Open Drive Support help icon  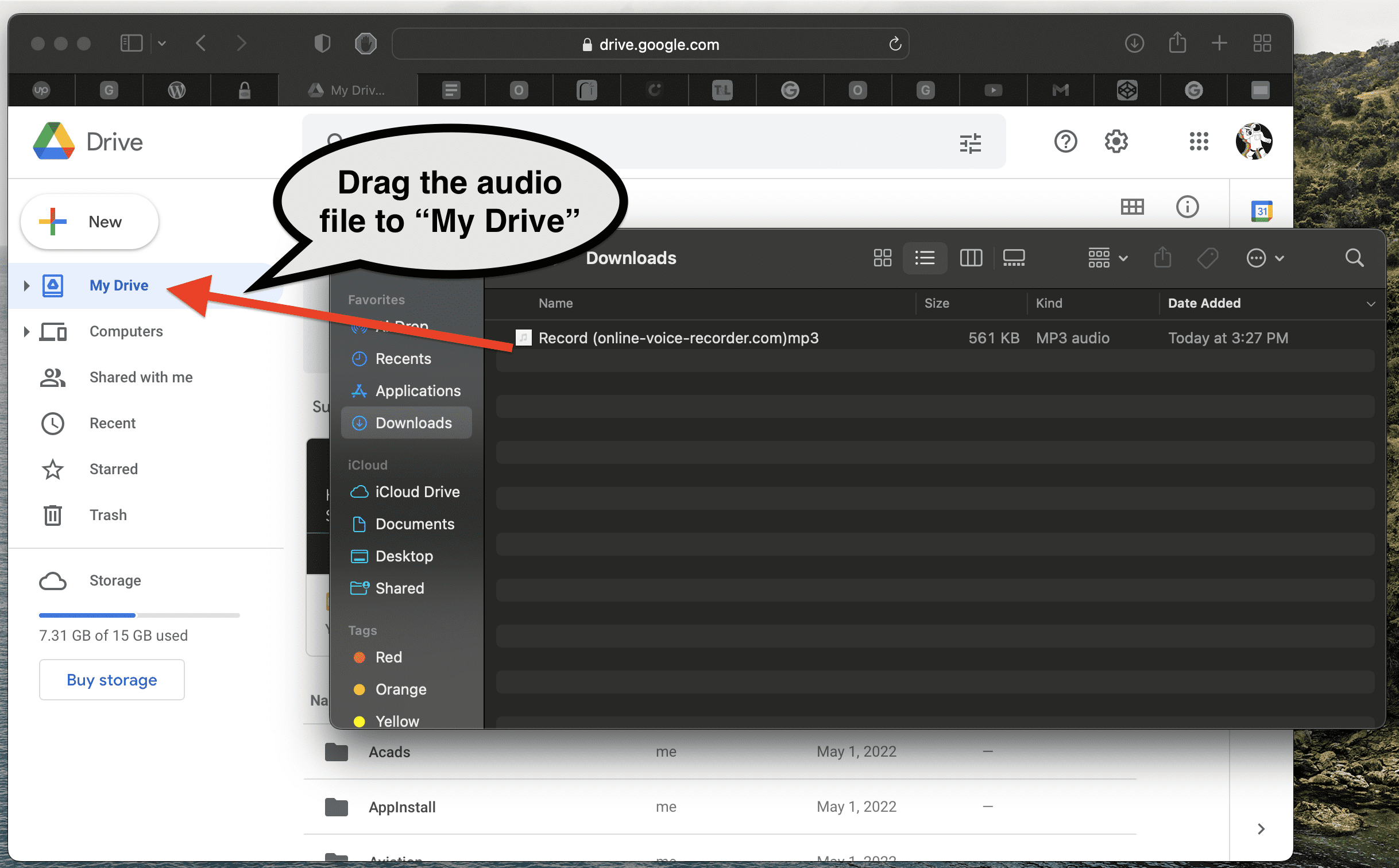tap(1065, 142)
